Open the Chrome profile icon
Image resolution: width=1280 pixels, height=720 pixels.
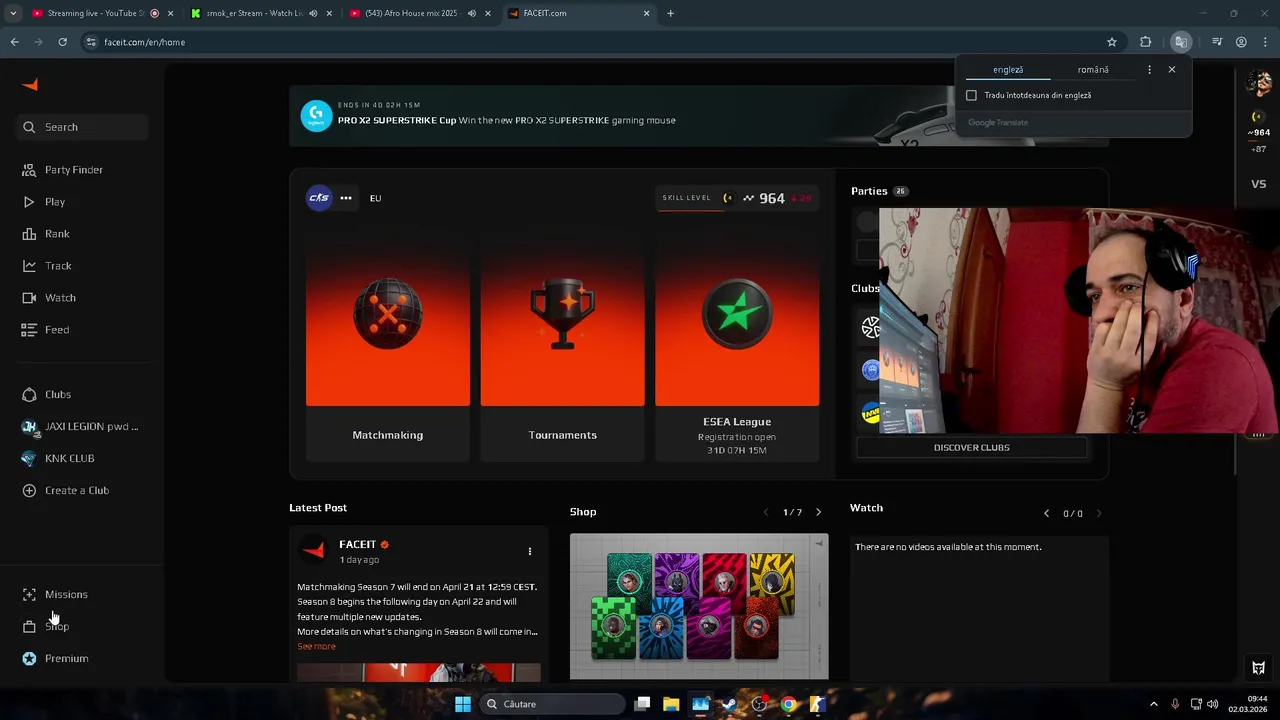tap(1241, 42)
